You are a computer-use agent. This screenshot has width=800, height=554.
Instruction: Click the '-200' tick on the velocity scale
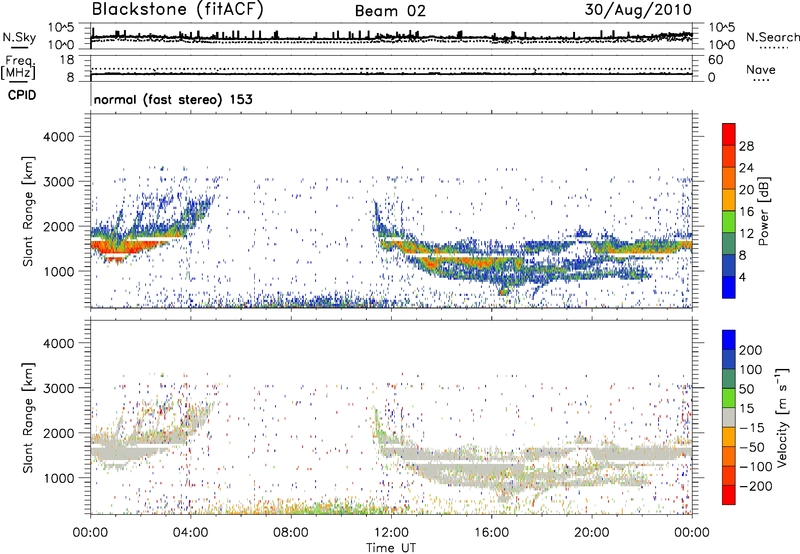pos(756,486)
